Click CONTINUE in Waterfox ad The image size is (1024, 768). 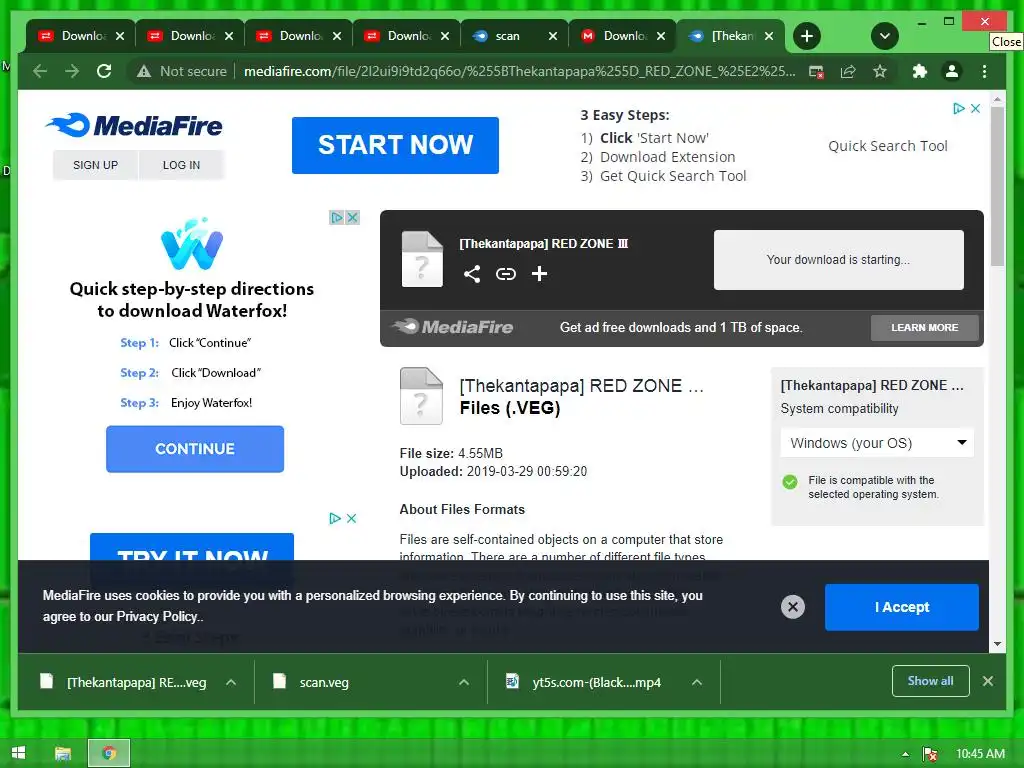[195, 449]
